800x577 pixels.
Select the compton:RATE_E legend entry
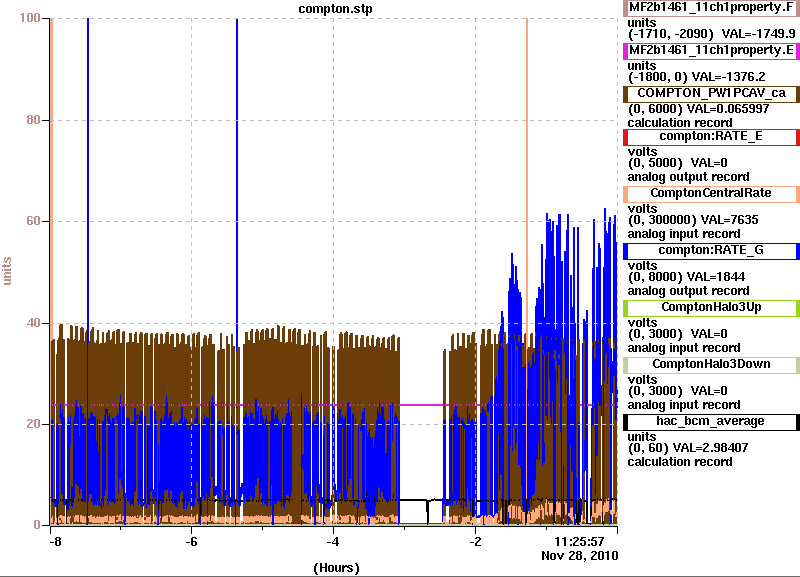(x=711, y=137)
